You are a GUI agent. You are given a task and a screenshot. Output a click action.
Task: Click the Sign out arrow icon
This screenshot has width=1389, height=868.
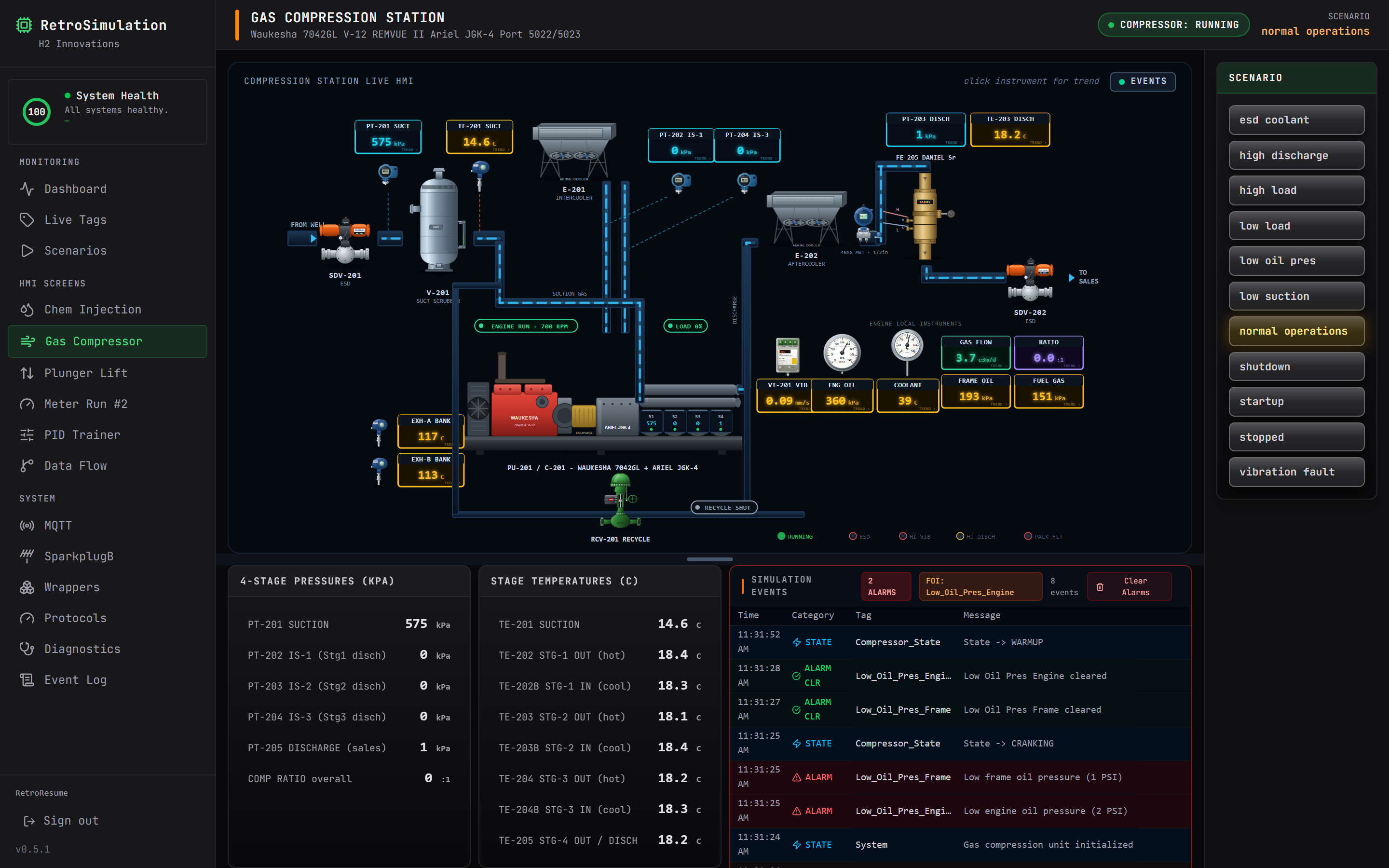coord(29,821)
